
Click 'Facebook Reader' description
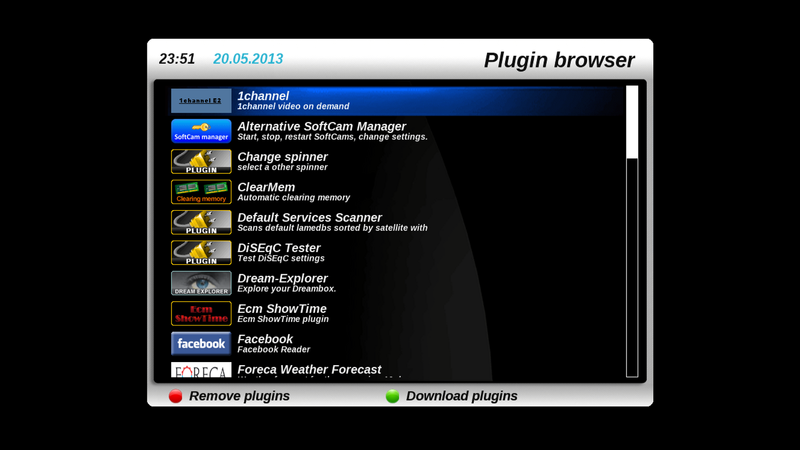tap(273, 349)
